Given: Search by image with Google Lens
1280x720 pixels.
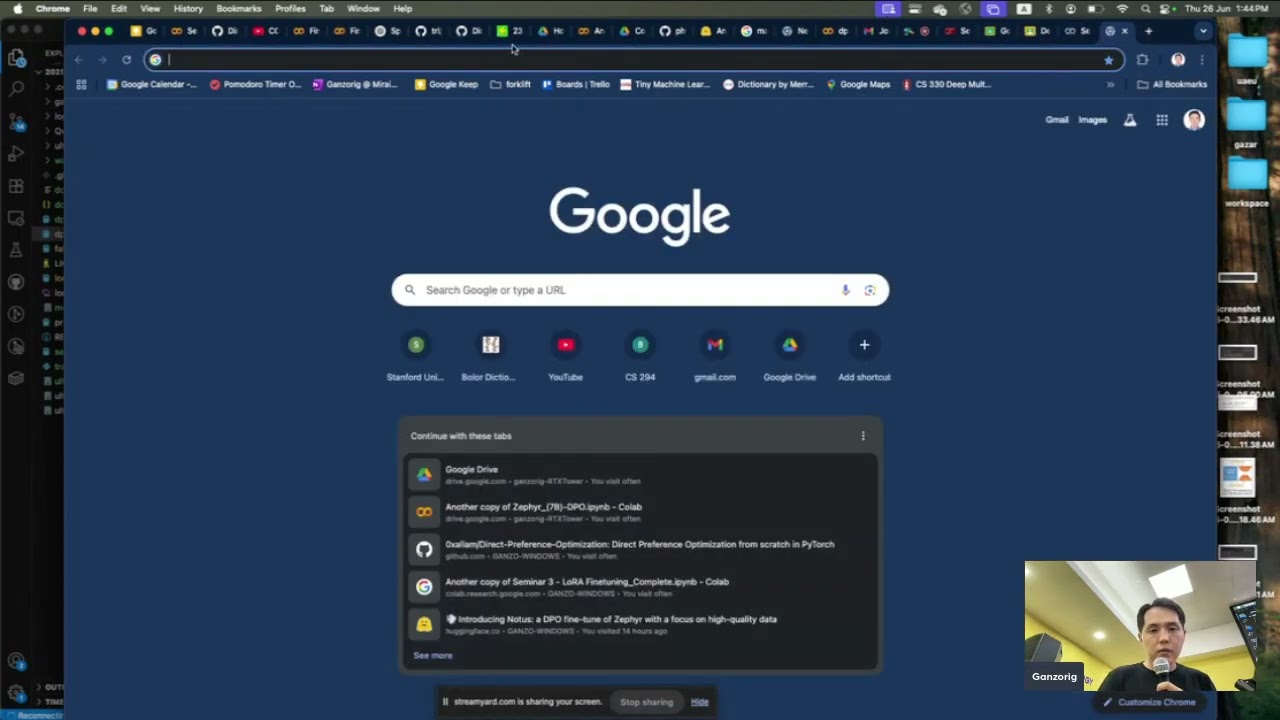Looking at the screenshot, I should coord(870,290).
